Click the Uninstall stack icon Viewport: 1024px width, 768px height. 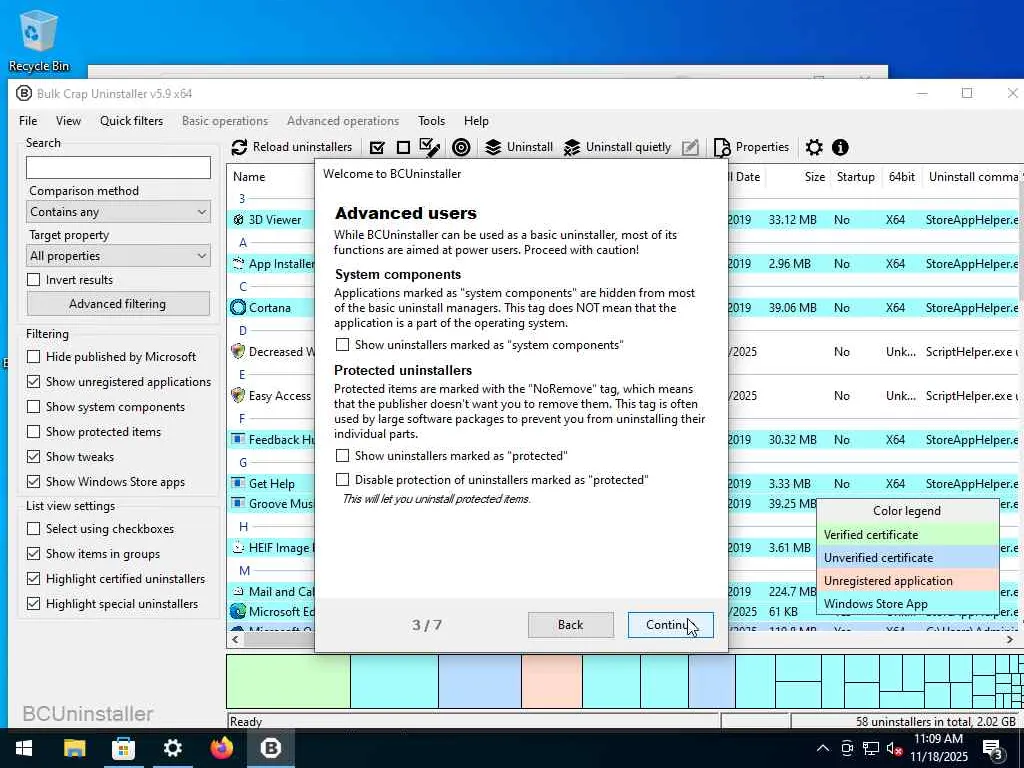(493, 148)
